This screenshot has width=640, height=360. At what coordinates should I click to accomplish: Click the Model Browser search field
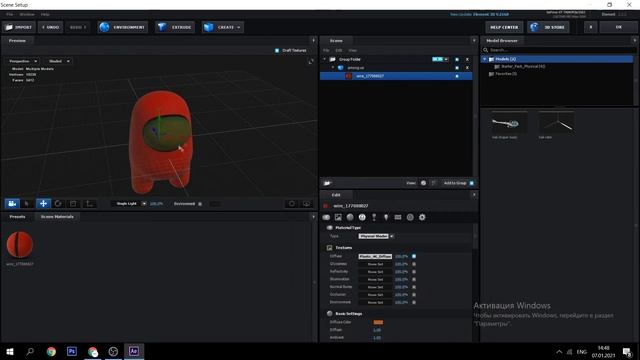[x=558, y=50]
